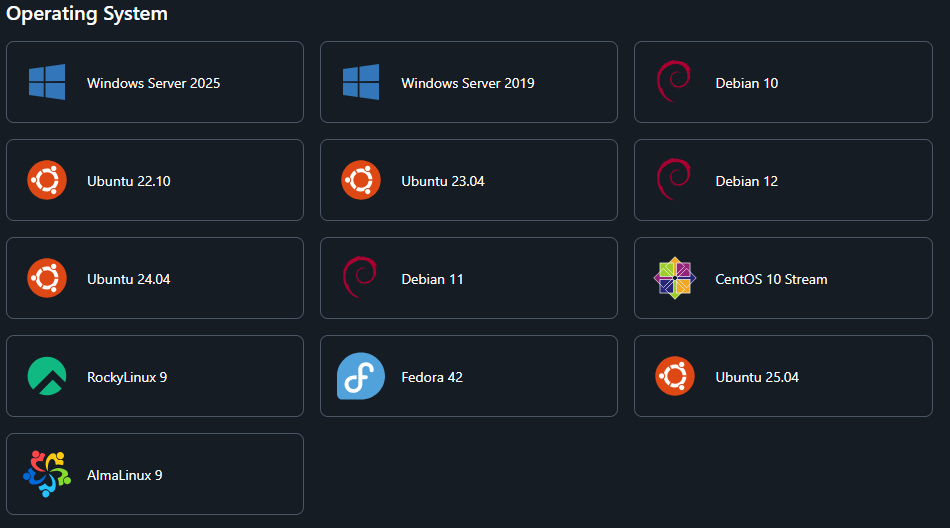The width and height of the screenshot is (950, 528).
Task: Click the Fedora 42 blue logo
Action: pos(360,376)
